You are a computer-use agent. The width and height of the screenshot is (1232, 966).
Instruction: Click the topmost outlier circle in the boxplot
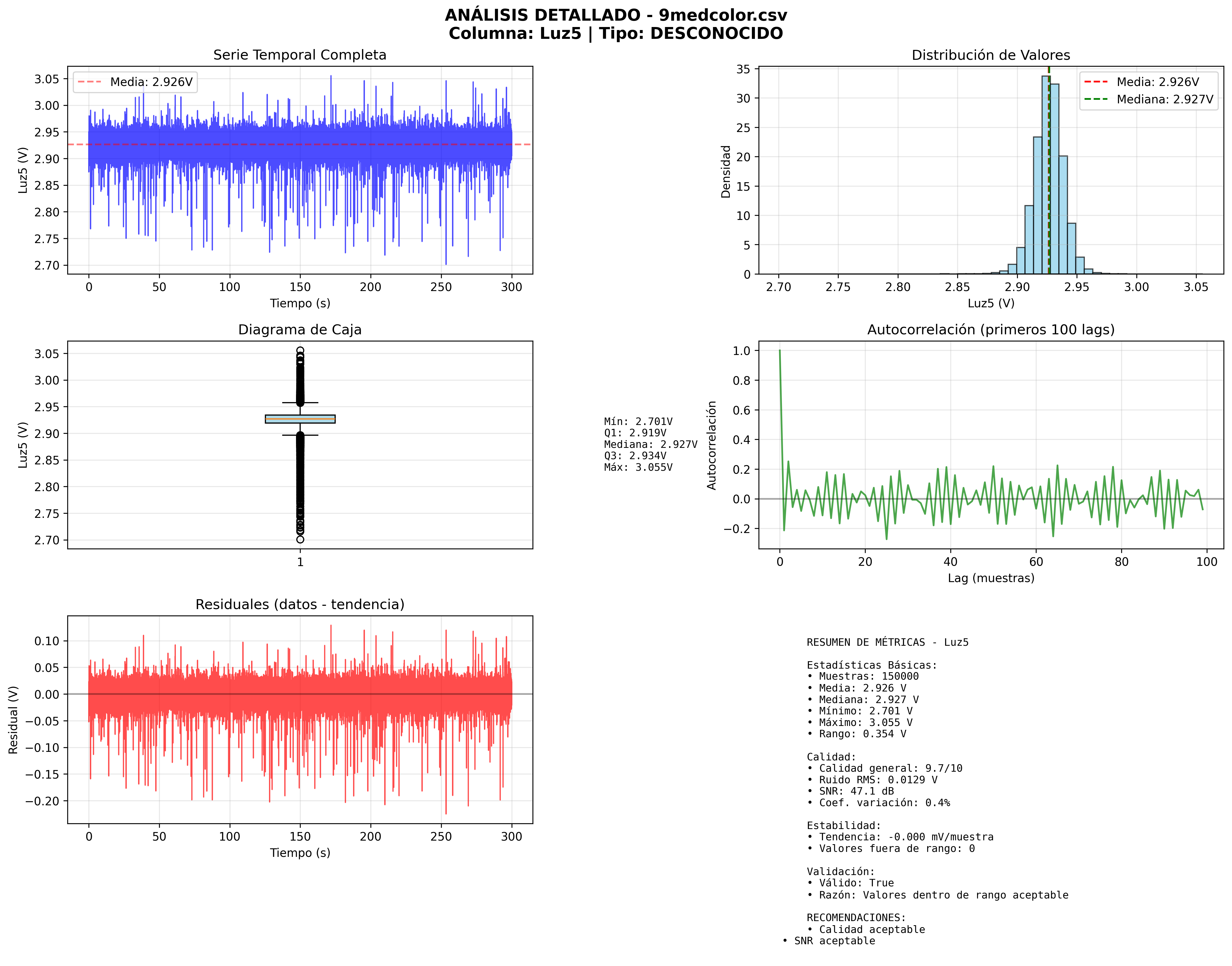(300, 350)
